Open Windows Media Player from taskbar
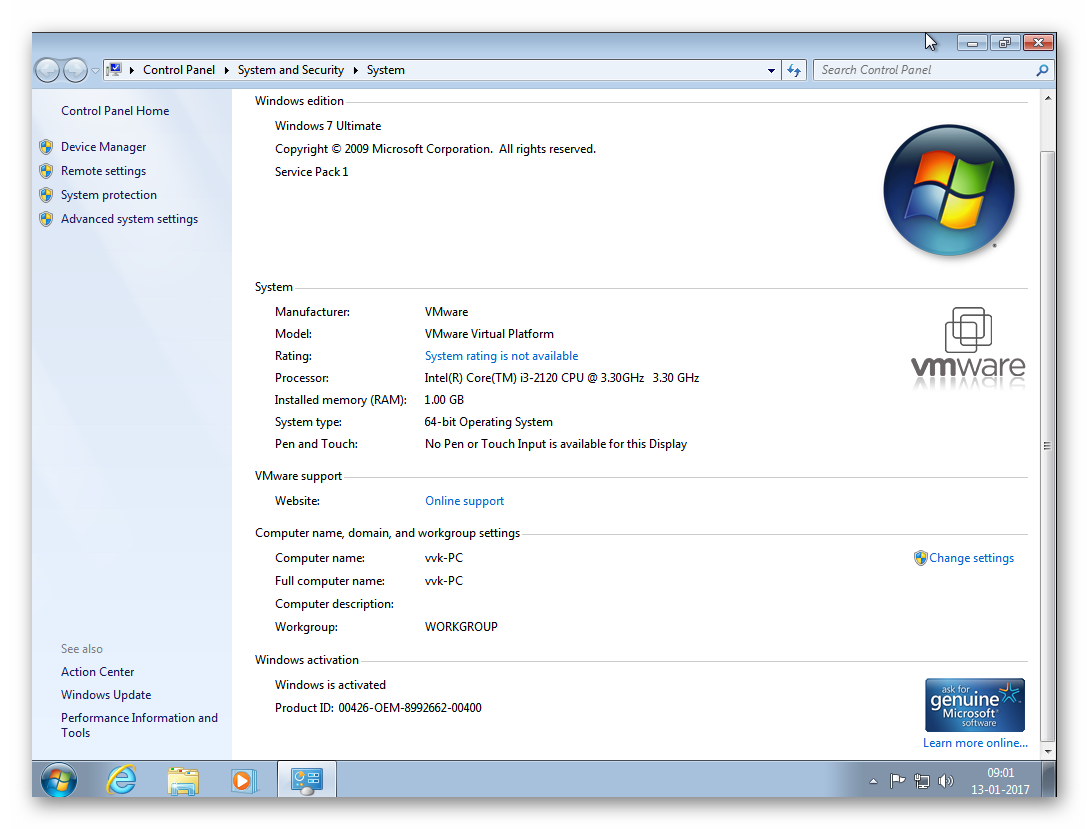The image size is (1089, 829). (244, 780)
